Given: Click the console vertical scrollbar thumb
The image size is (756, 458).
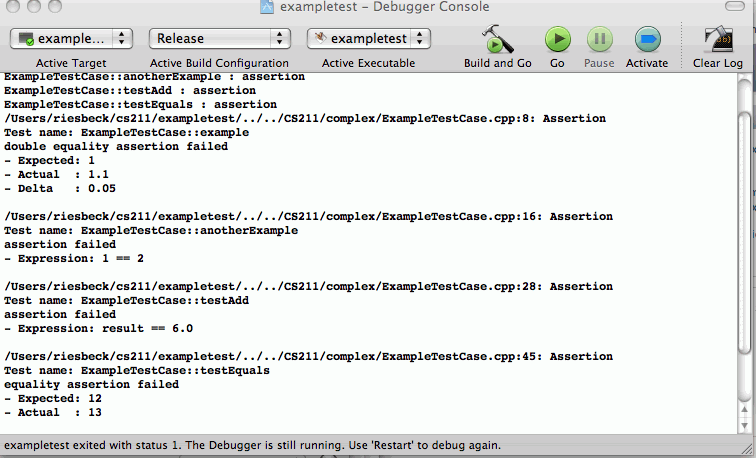Looking at the screenshot, I should [x=745, y=231].
